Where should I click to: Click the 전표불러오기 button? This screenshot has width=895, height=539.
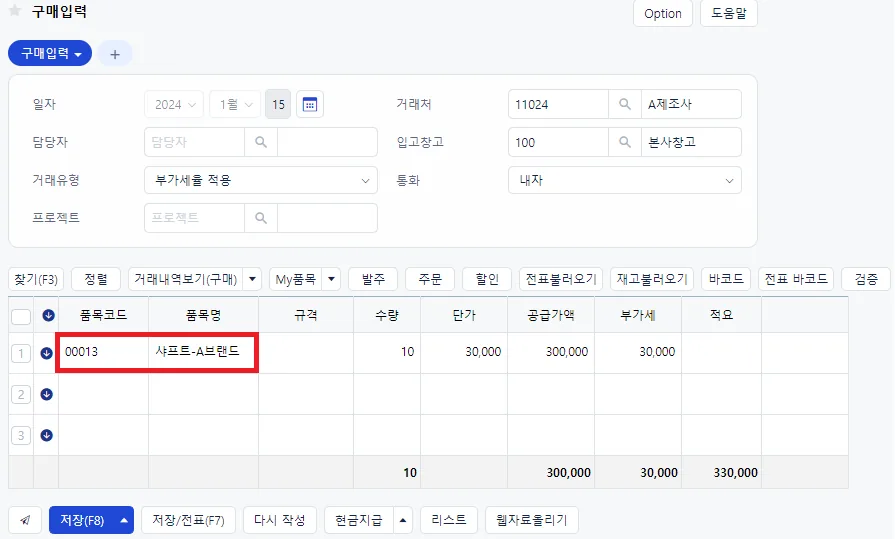pyautogui.click(x=561, y=279)
